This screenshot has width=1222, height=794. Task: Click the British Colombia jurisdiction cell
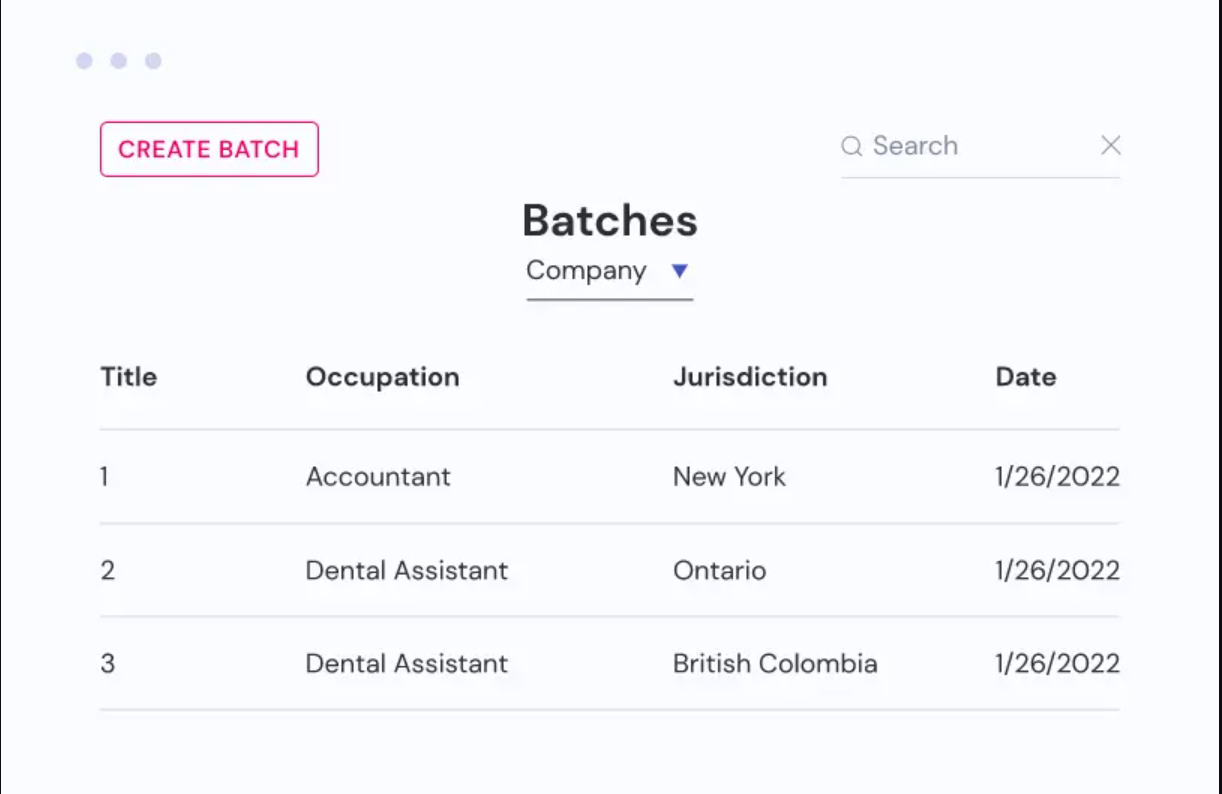point(775,663)
